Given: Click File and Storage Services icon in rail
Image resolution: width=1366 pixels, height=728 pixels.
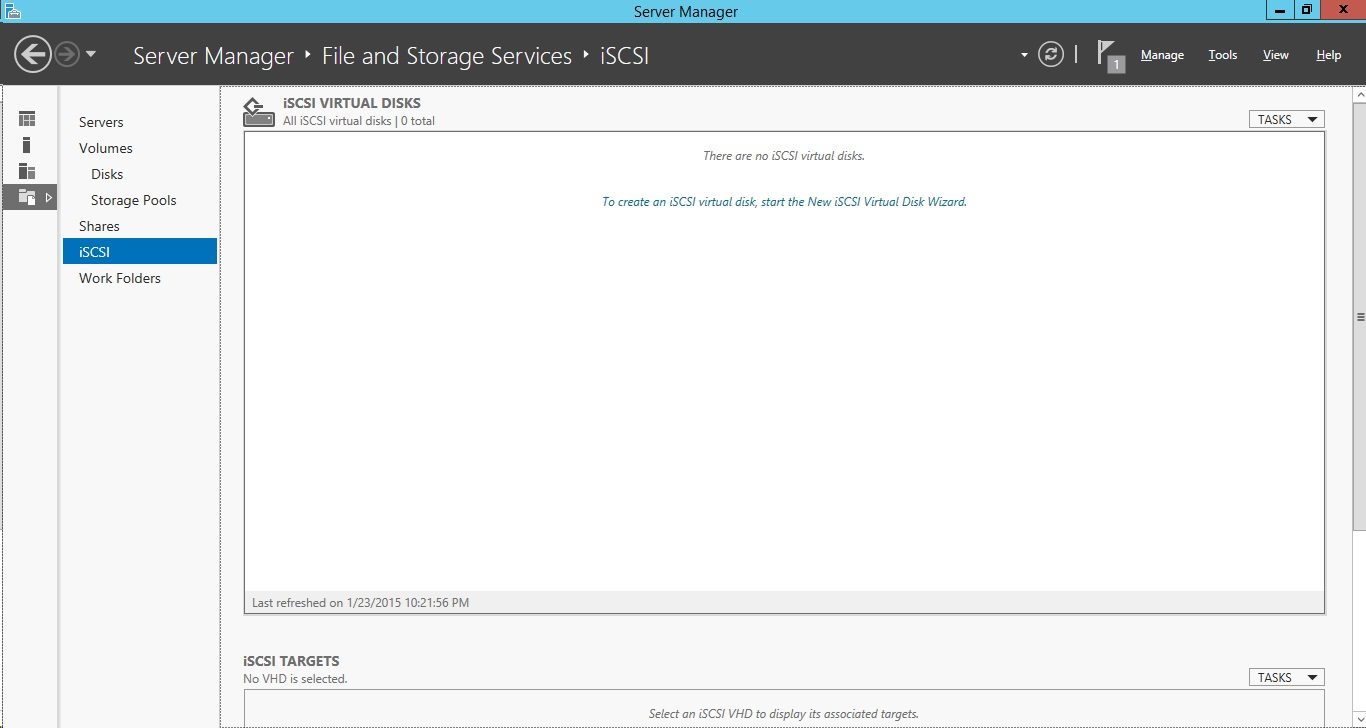Looking at the screenshot, I should coord(27,197).
